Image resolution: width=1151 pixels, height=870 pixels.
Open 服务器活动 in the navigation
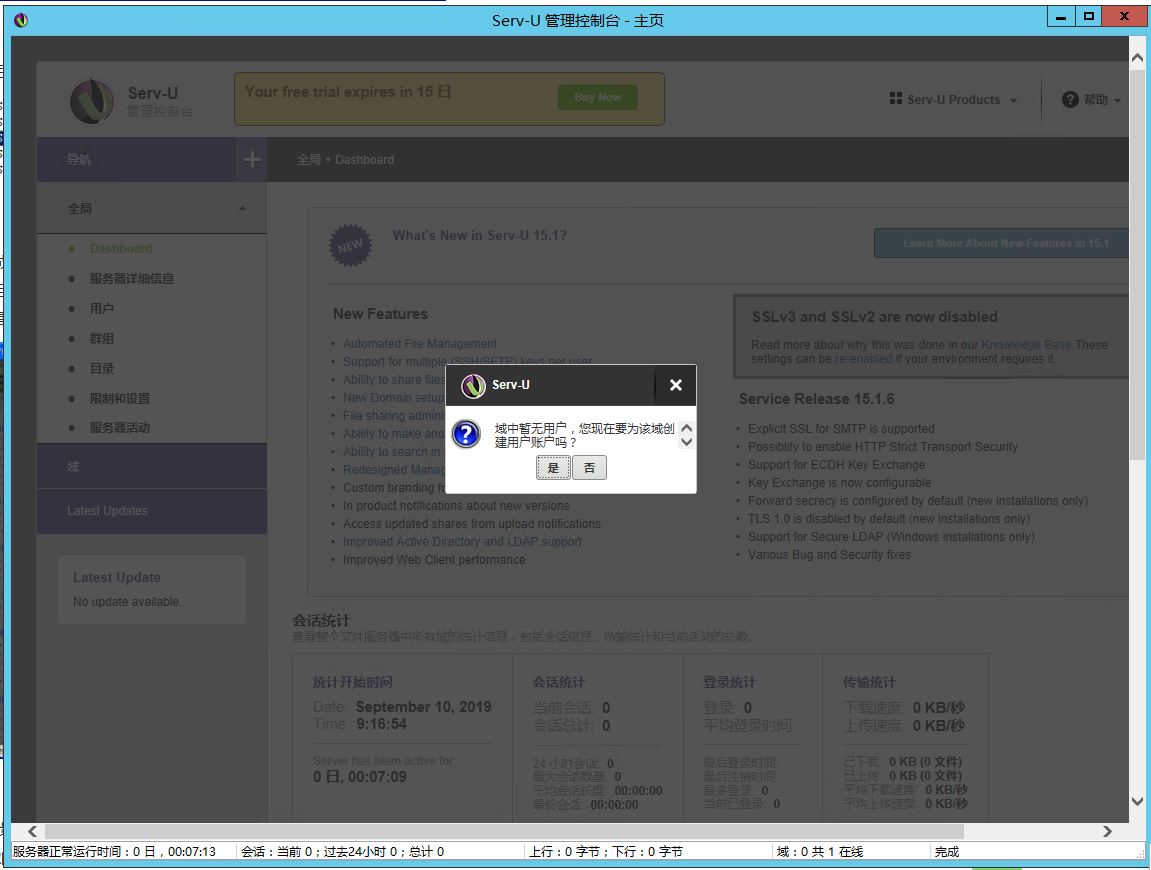[120, 428]
